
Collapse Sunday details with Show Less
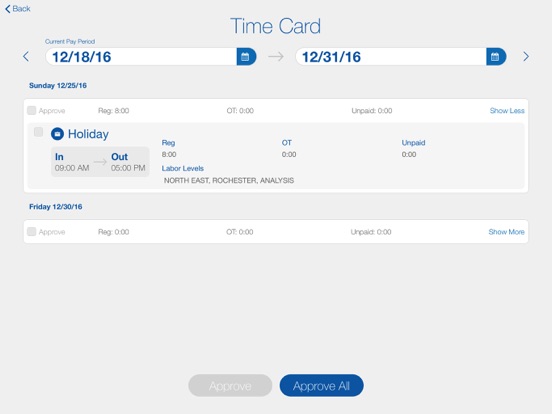(x=507, y=111)
